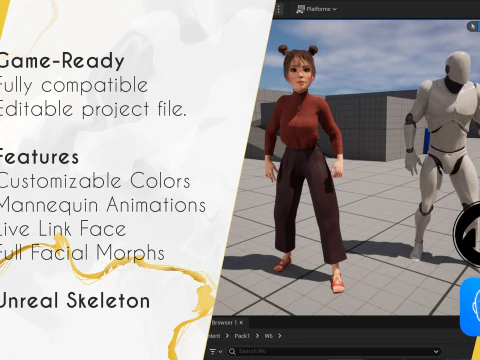The image size is (480, 360).
Task: Navigate to the Pack1 breadcrumb folder
Action: click(242, 336)
